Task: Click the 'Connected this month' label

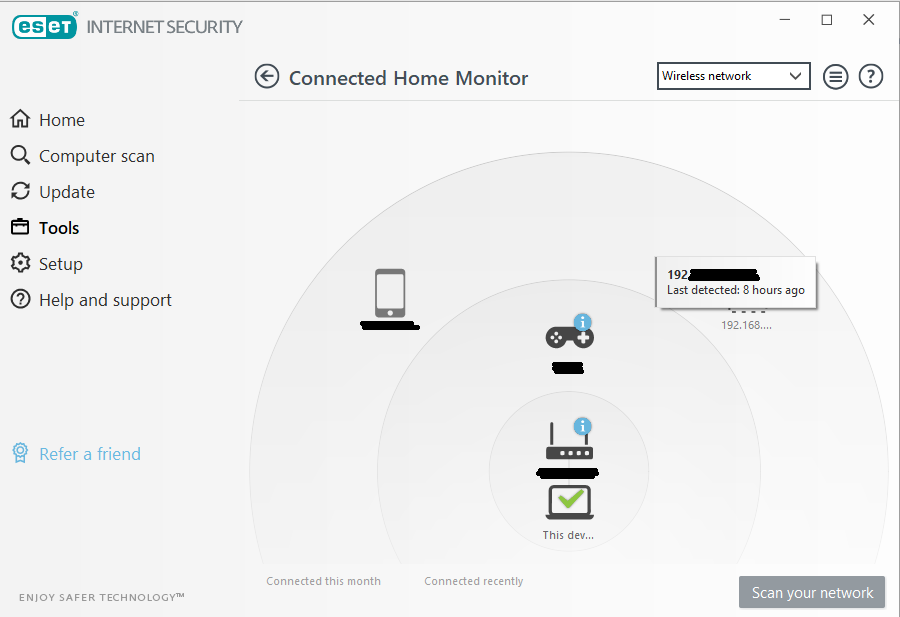Action: [x=323, y=581]
